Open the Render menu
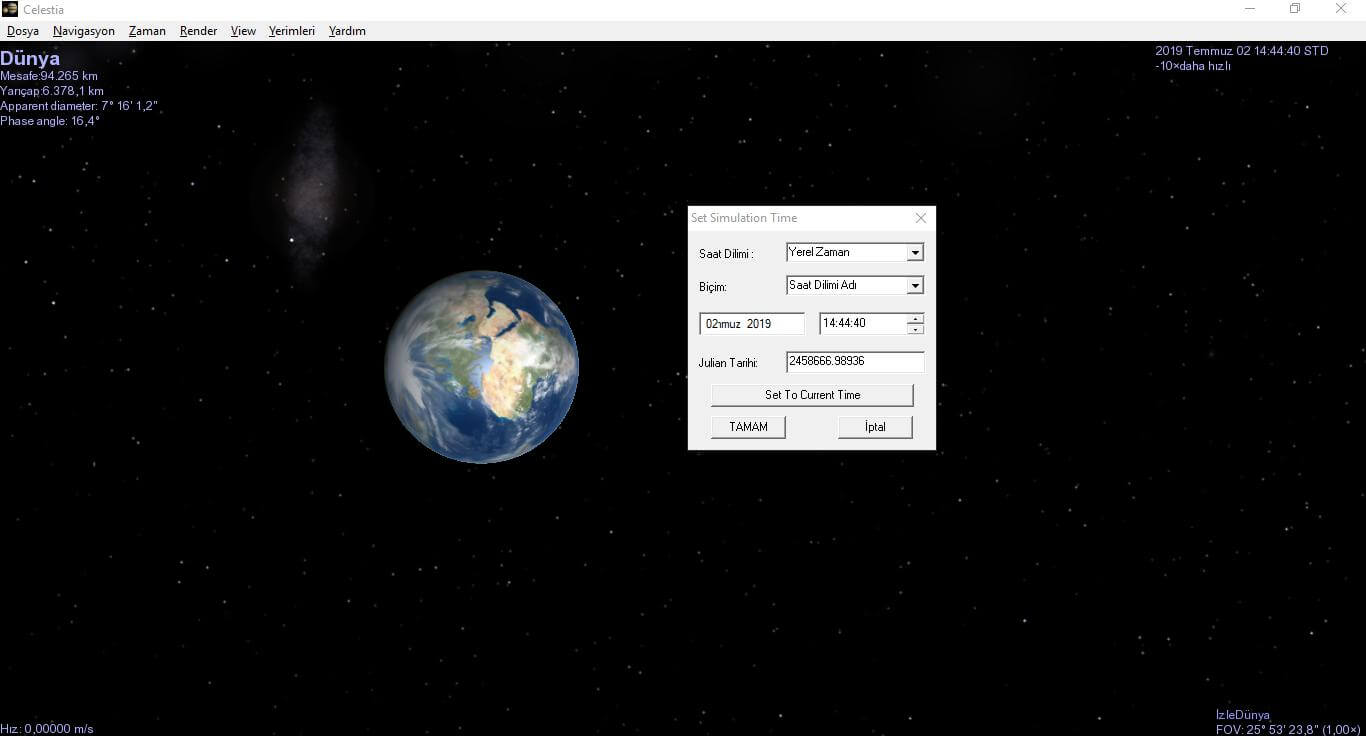Screen dimensions: 1366x736 click(x=198, y=31)
